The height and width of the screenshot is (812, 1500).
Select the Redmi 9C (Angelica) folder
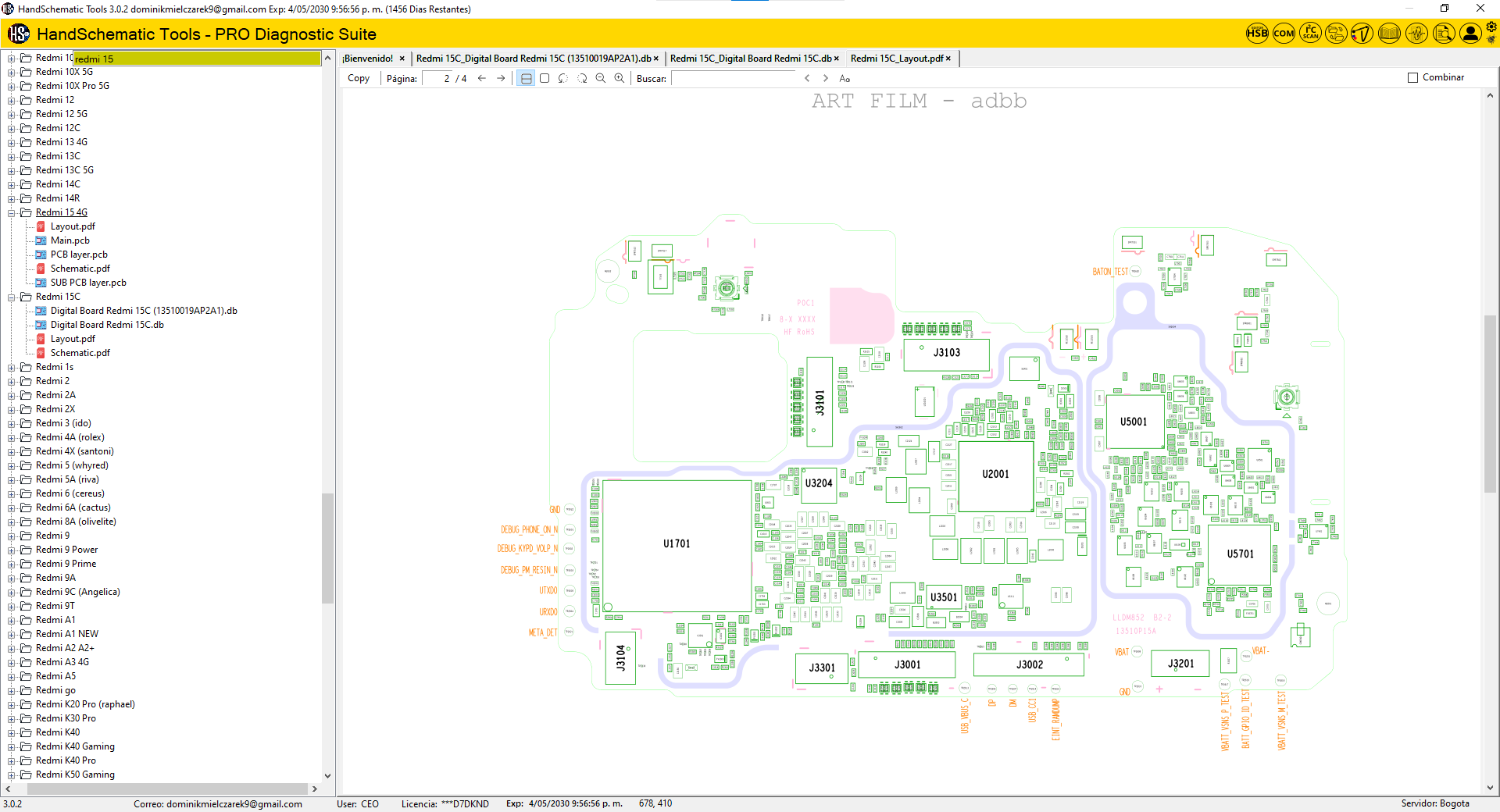77,592
